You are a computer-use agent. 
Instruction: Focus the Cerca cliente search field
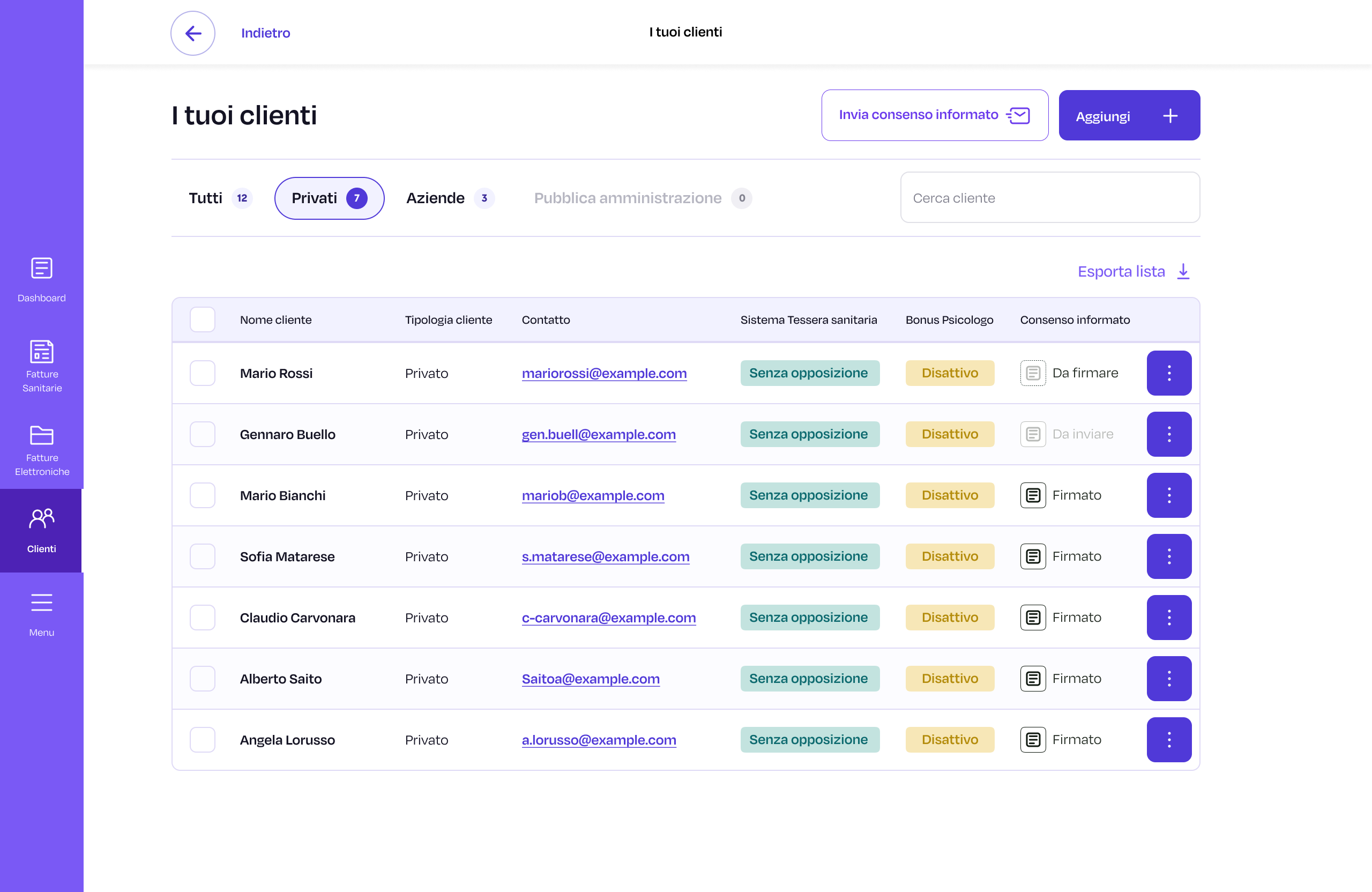[x=1049, y=198]
